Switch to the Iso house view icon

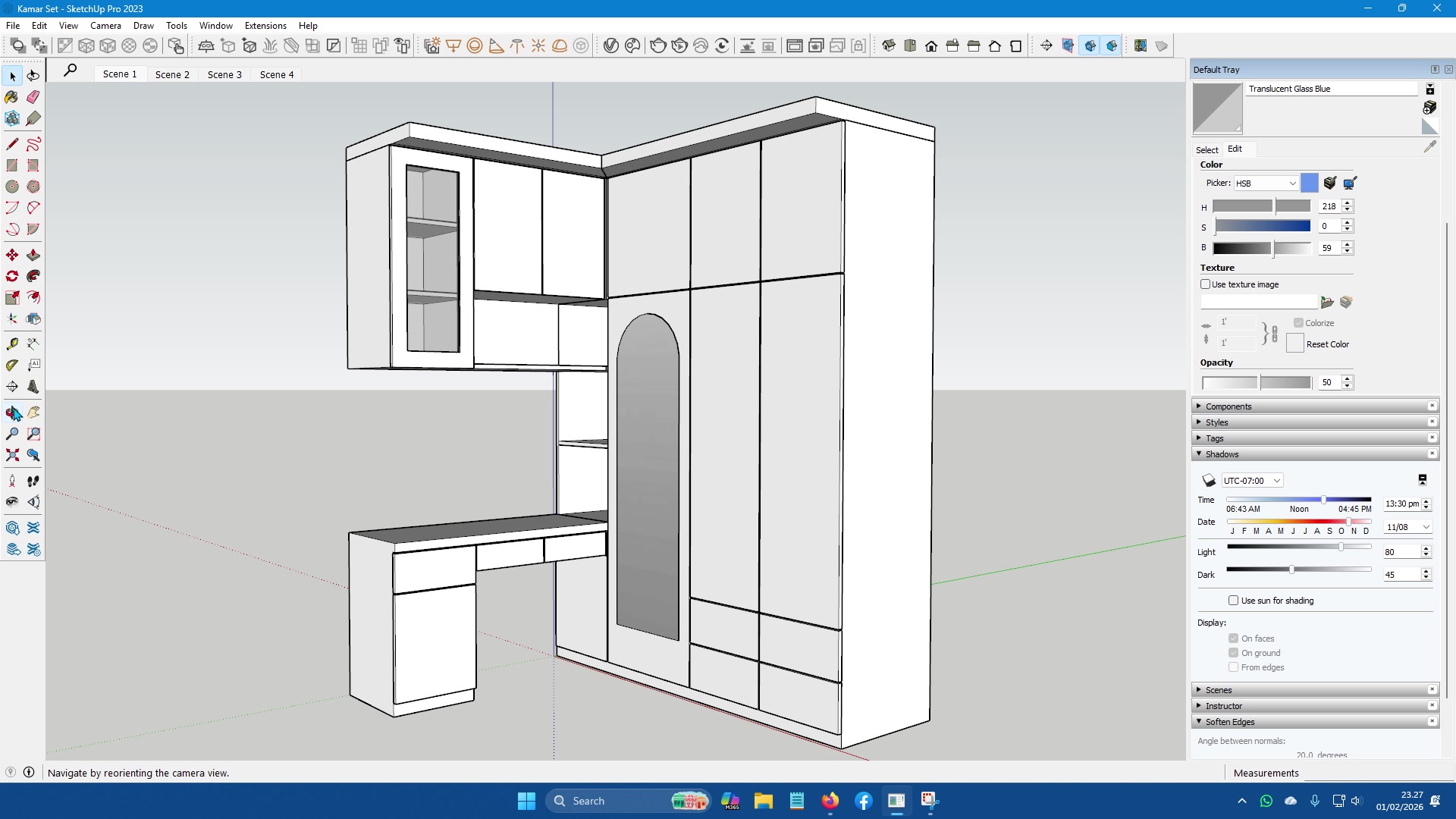(889, 46)
